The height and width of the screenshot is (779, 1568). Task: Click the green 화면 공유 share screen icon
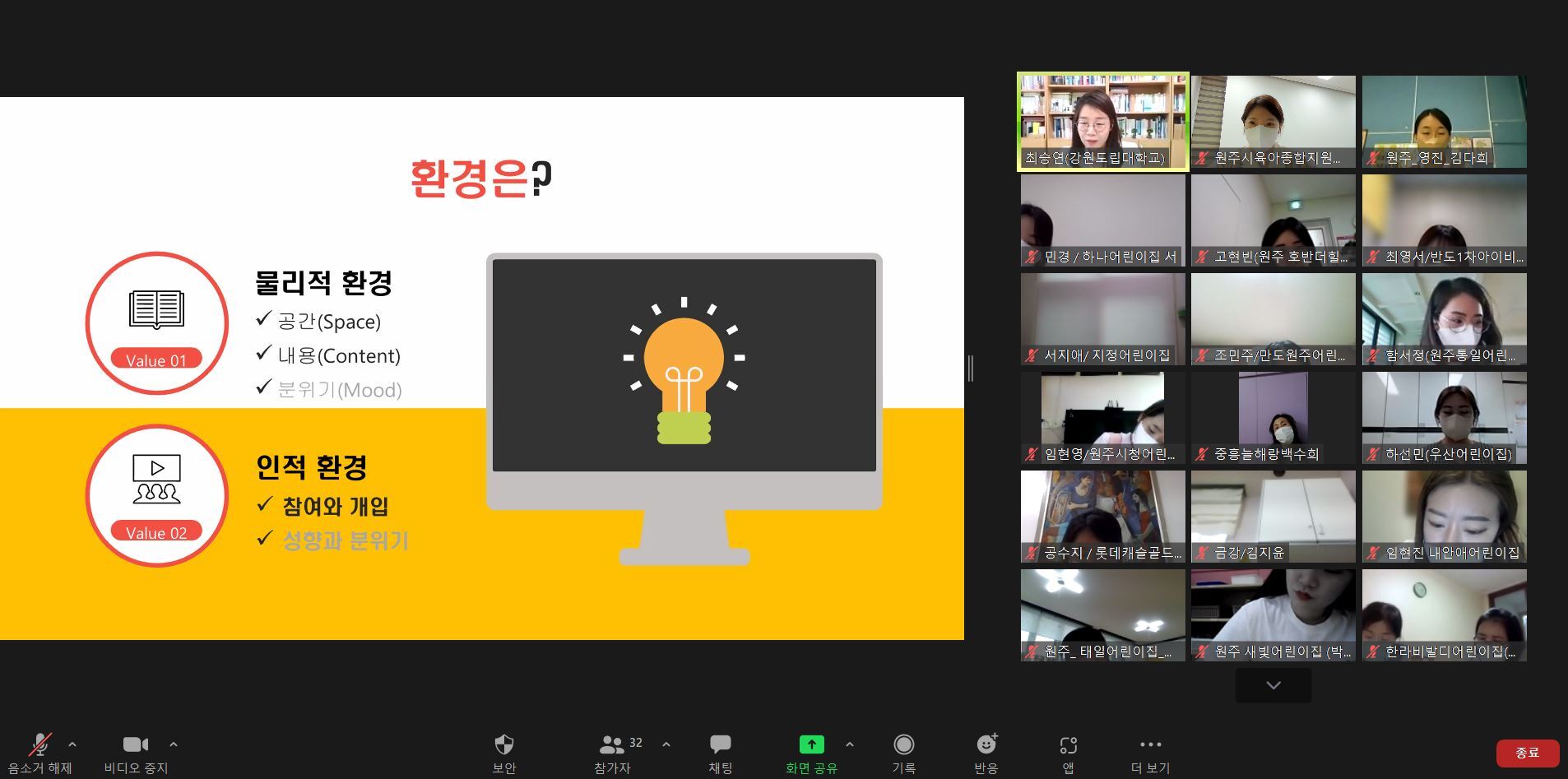(x=811, y=744)
